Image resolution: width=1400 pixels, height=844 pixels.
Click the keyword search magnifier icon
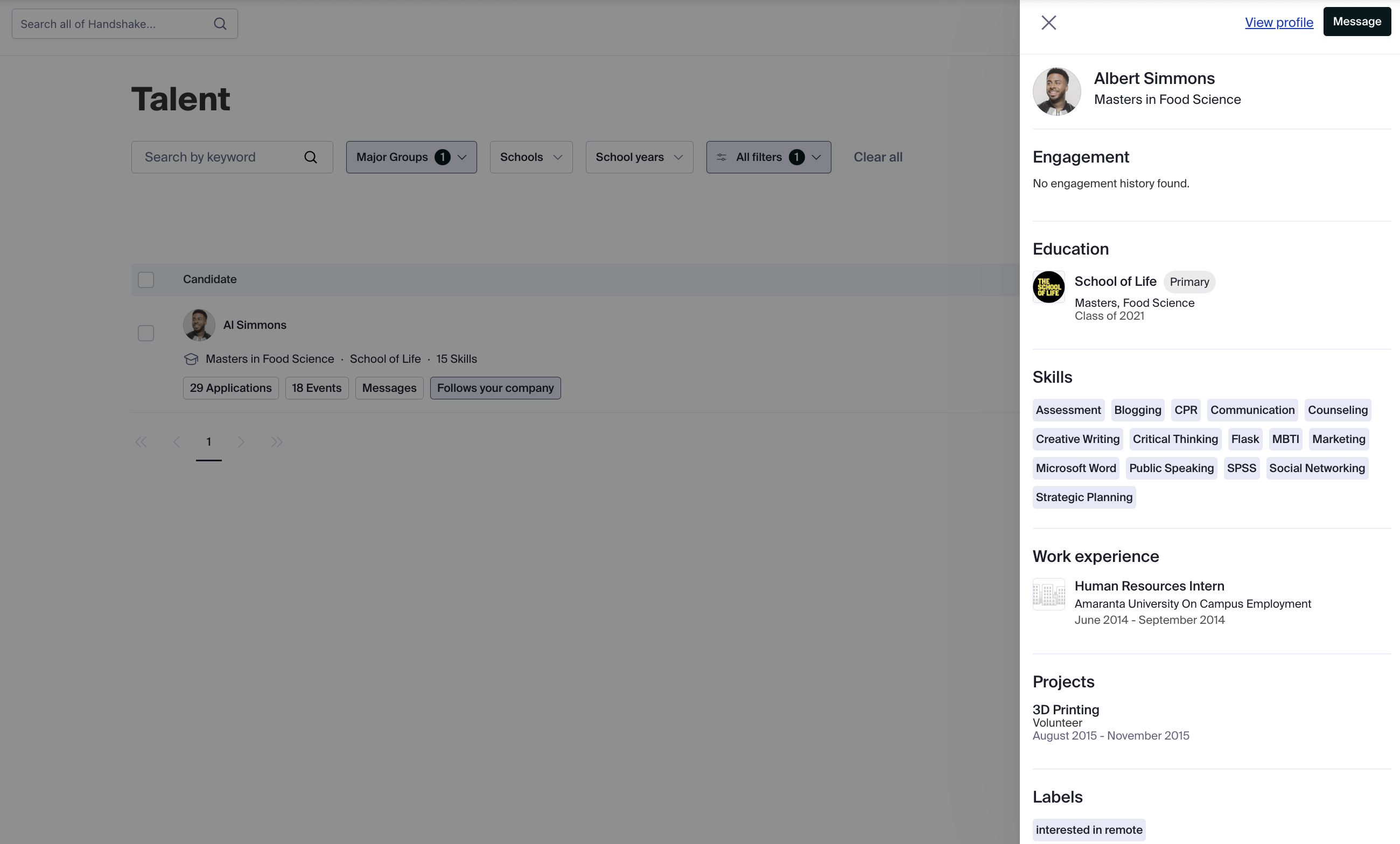pyautogui.click(x=310, y=157)
